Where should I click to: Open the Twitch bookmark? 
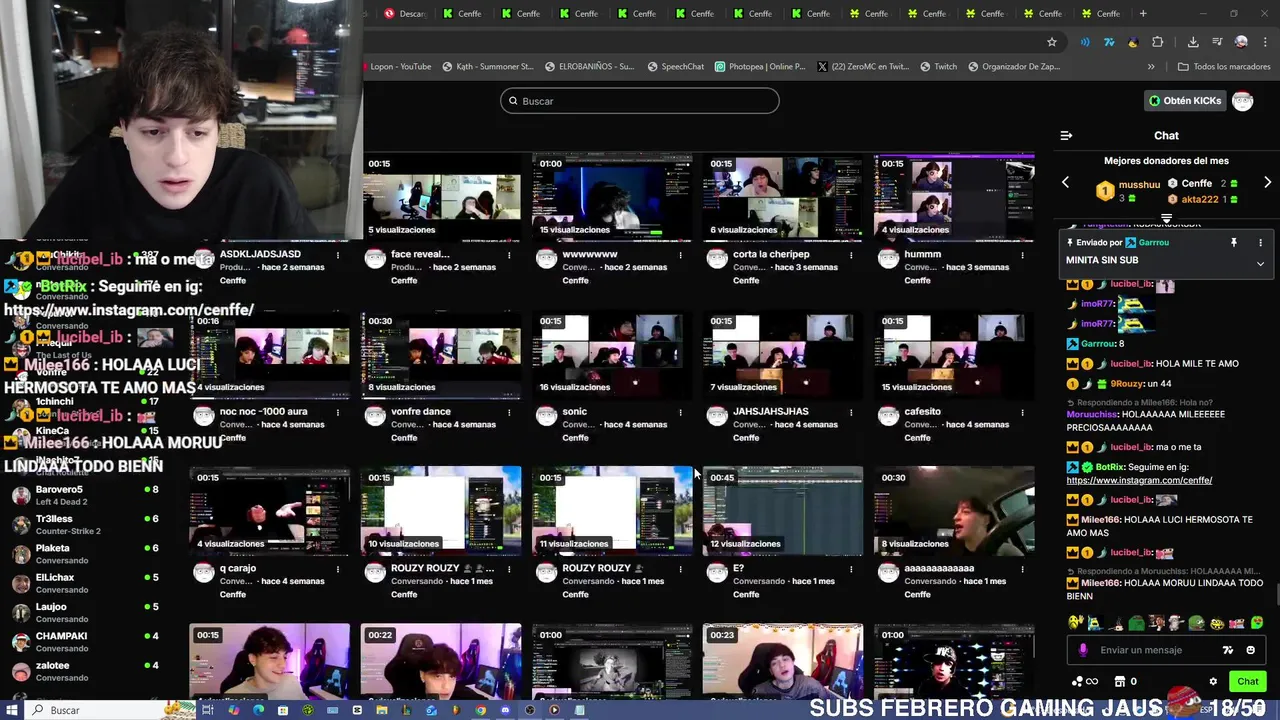coord(938,67)
